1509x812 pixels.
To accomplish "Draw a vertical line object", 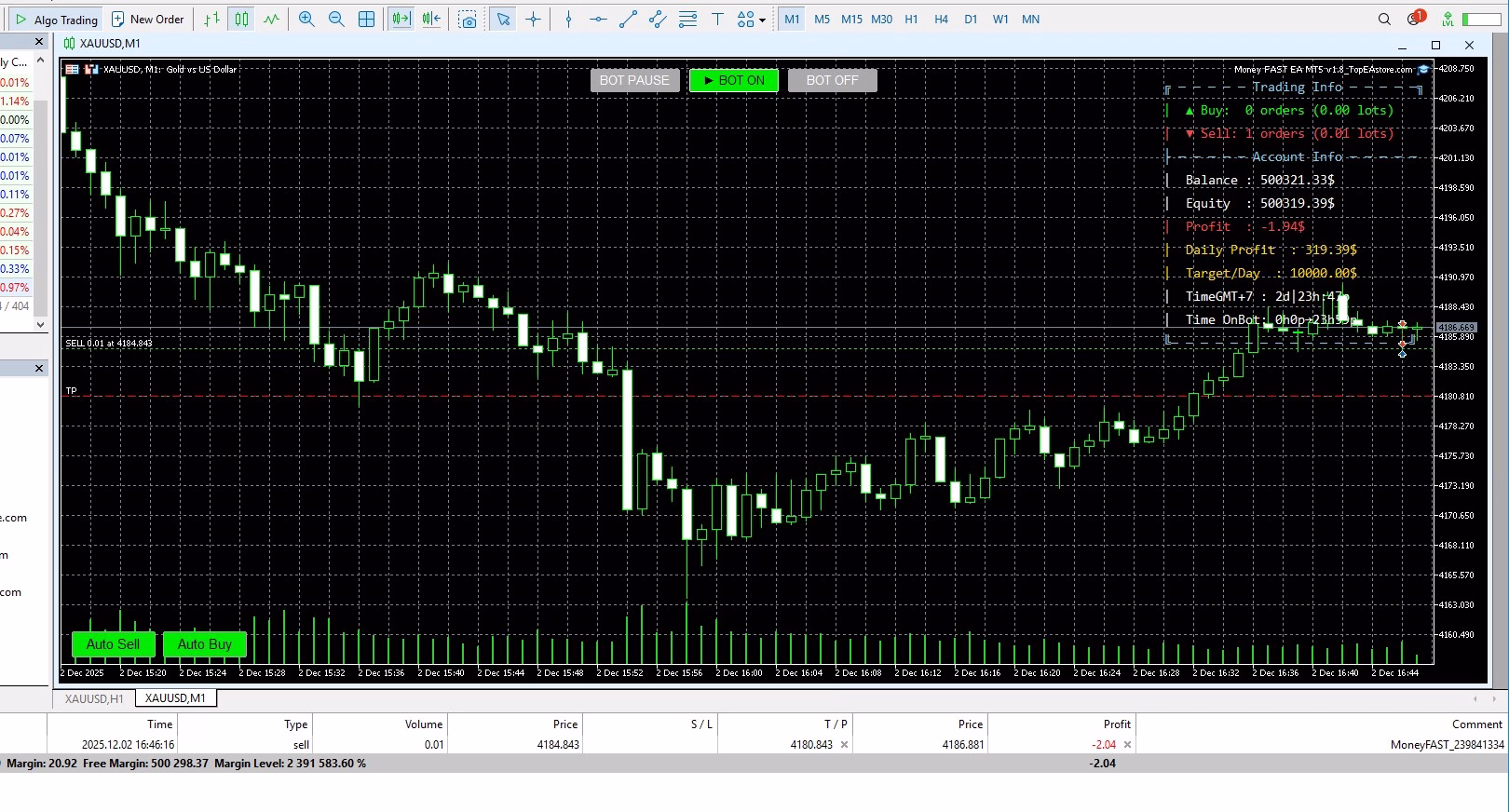I will pos(568,20).
